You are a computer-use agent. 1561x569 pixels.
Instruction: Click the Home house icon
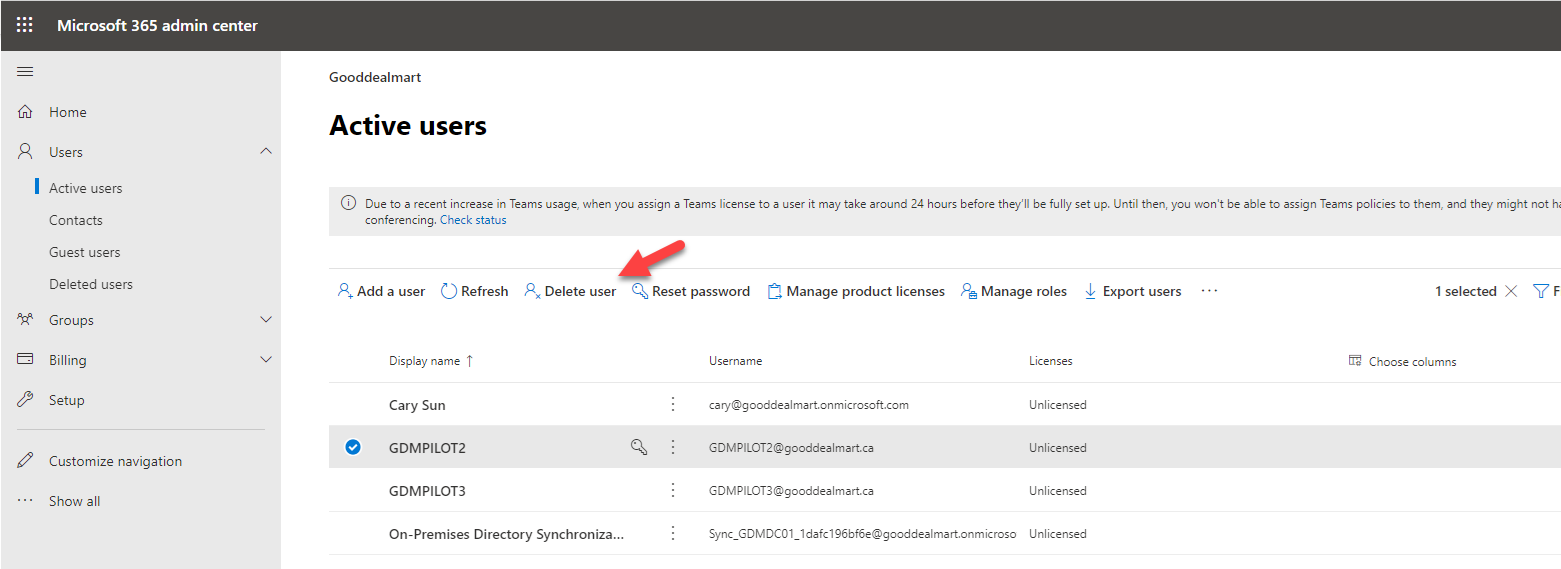[x=25, y=112]
